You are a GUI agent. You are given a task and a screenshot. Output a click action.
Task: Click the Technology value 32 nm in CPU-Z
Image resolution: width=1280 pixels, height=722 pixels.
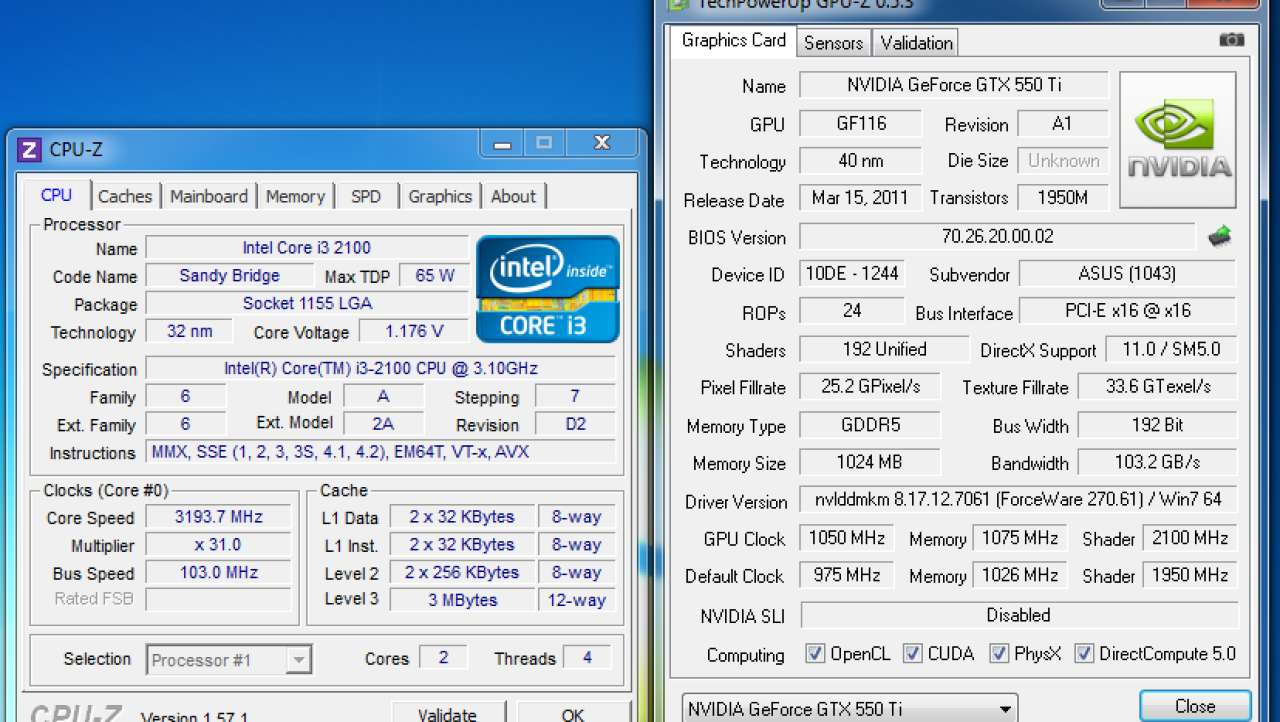click(189, 331)
